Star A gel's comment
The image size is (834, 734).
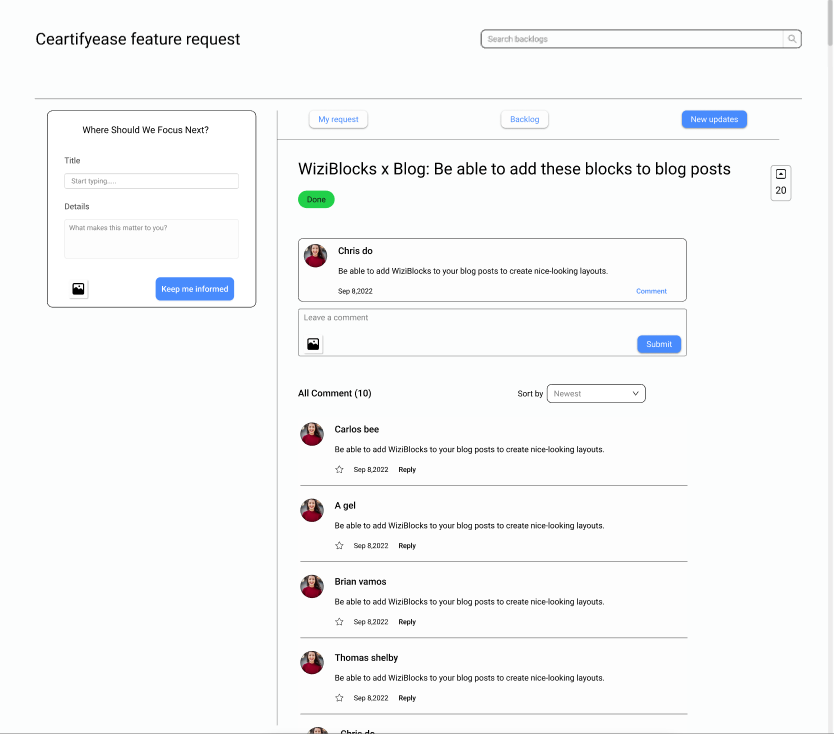click(339, 546)
